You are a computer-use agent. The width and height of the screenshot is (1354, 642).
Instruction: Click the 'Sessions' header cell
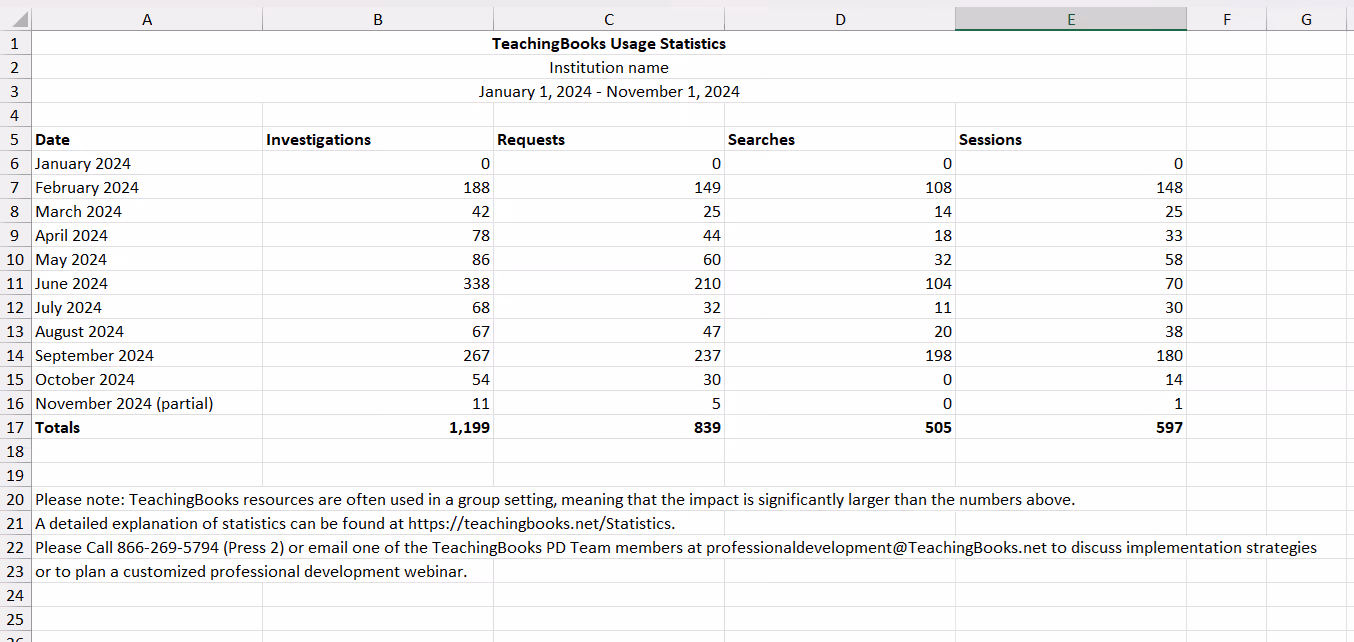point(1071,140)
